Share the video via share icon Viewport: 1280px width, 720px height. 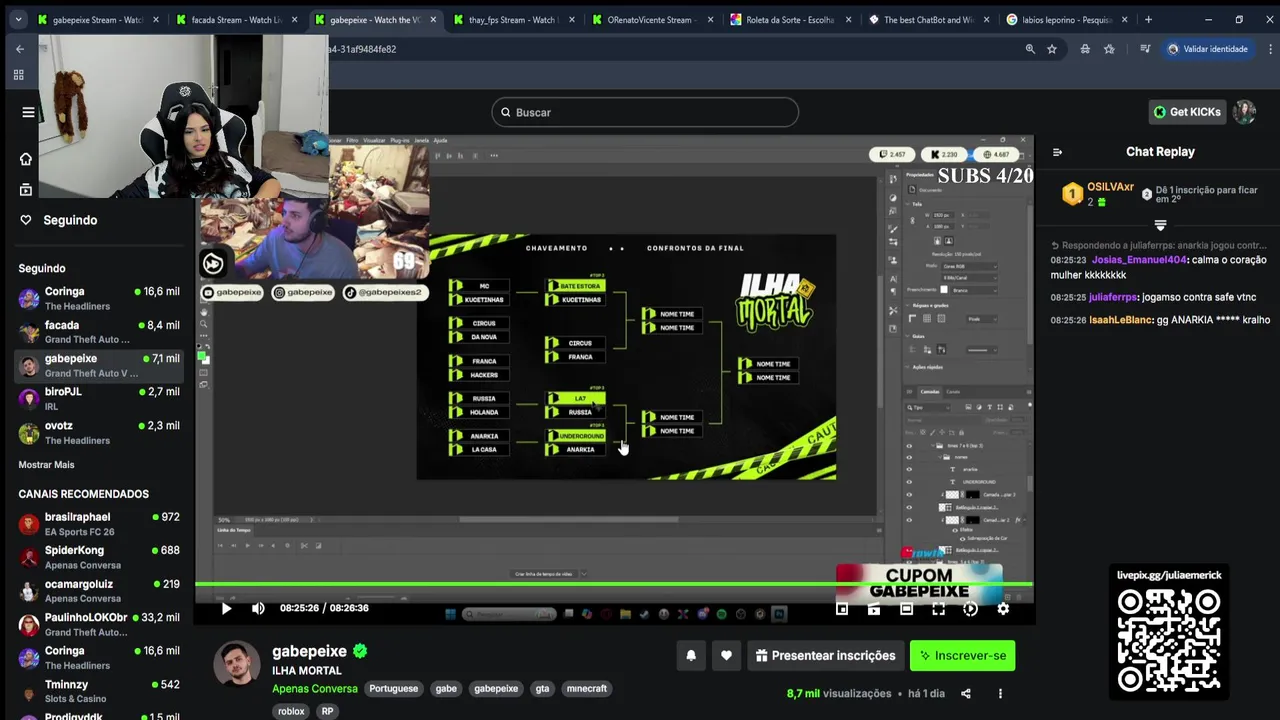(x=966, y=693)
